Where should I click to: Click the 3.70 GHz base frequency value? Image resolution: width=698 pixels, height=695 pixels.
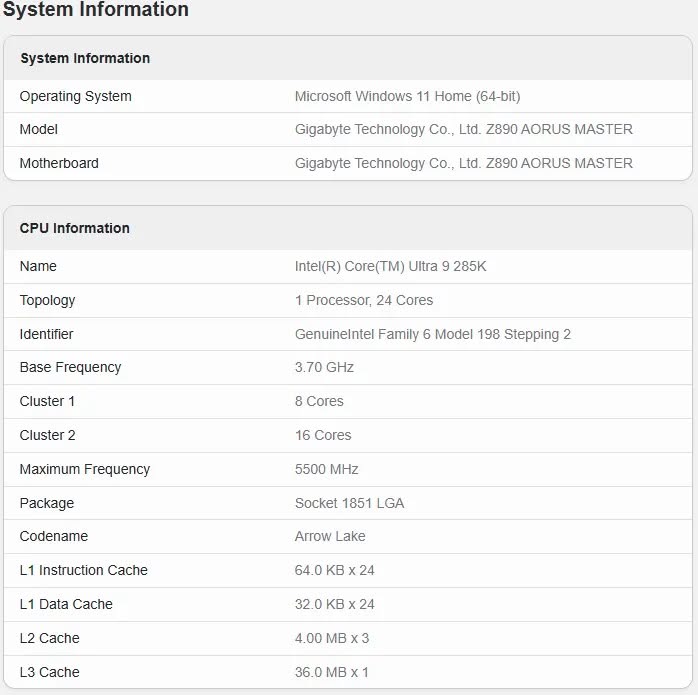tap(324, 368)
